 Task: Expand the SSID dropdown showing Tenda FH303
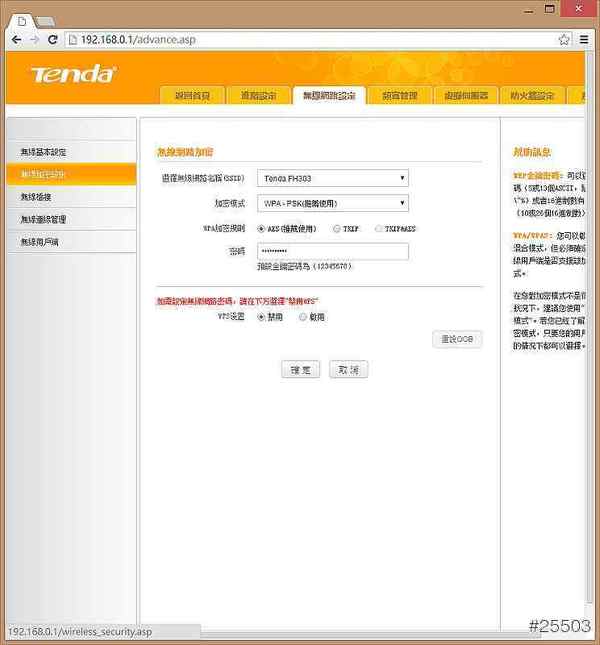pyautogui.click(x=333, y=178)
